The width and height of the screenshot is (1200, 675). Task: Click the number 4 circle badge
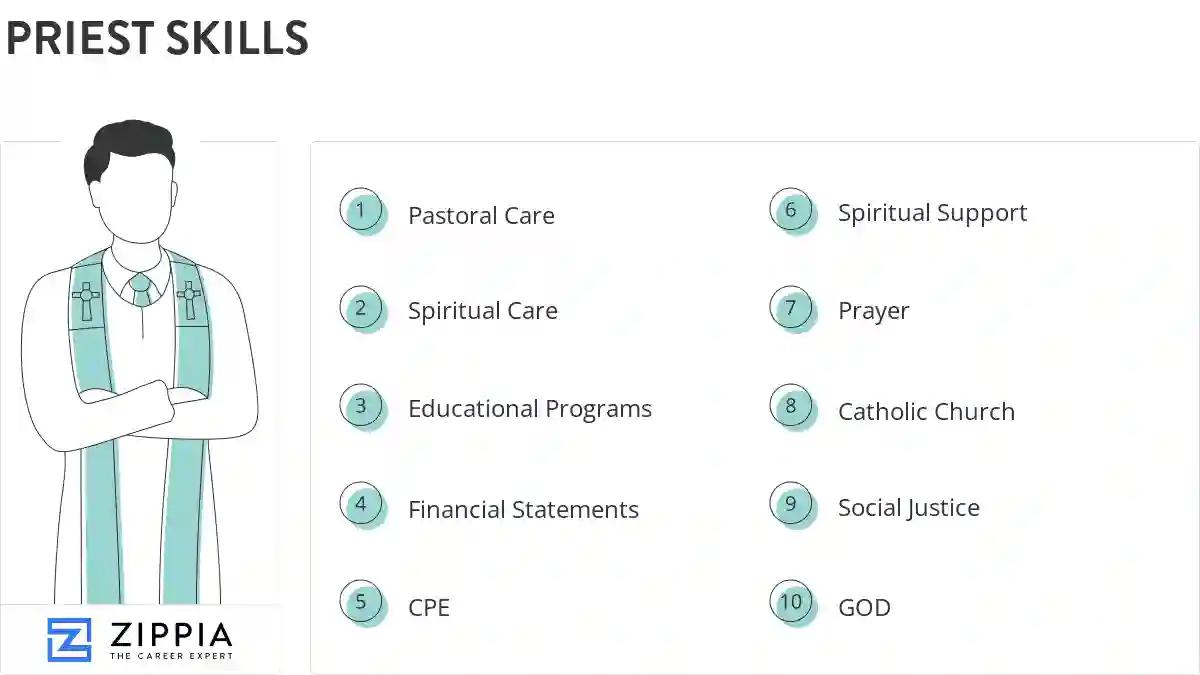[361, 505]
